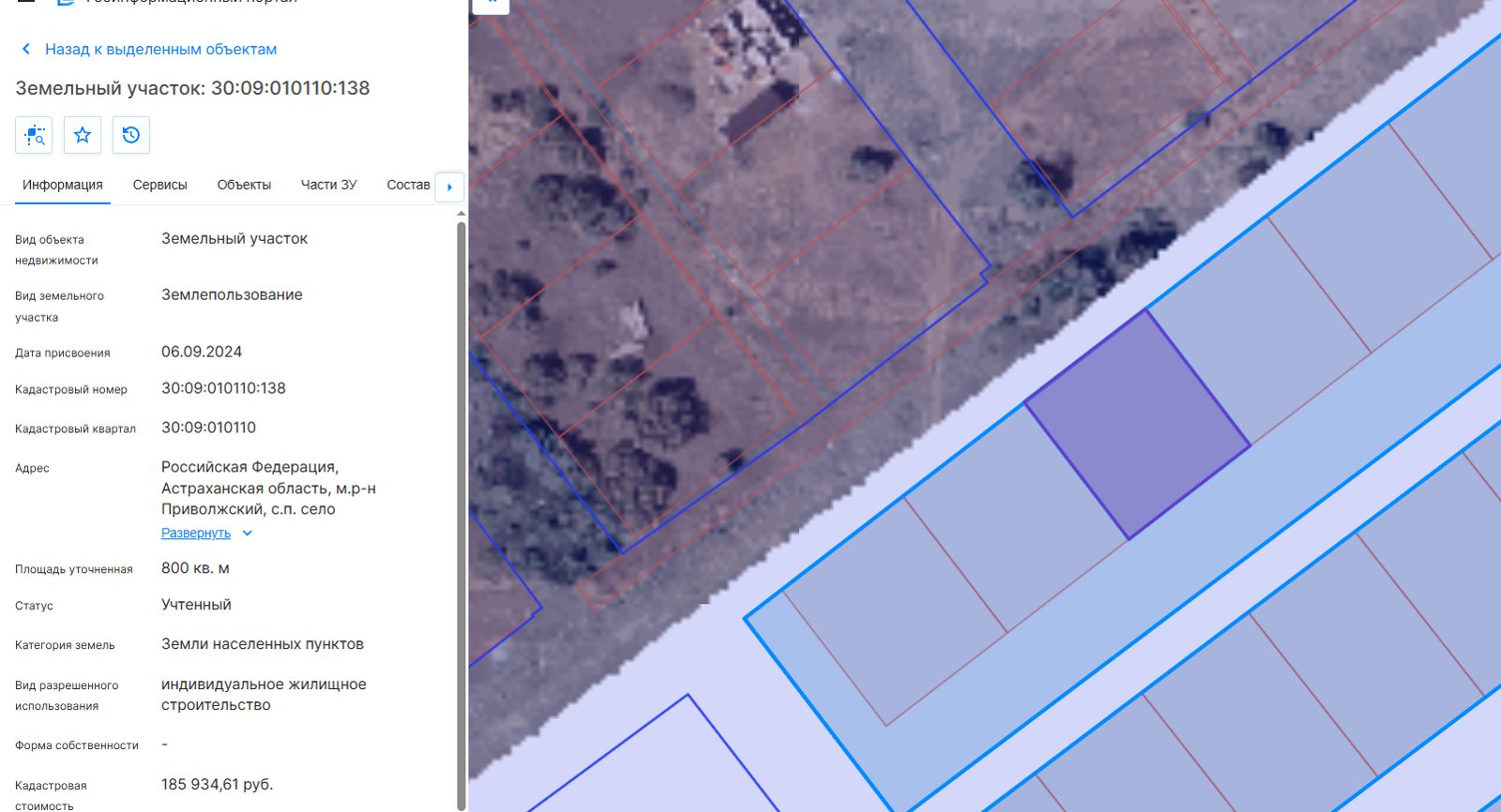The height and width of the screenshot is (812, 1501).
Task: Switch to the 'Объекты' tab
Action: pyautogui.click(x=244, y=185)
